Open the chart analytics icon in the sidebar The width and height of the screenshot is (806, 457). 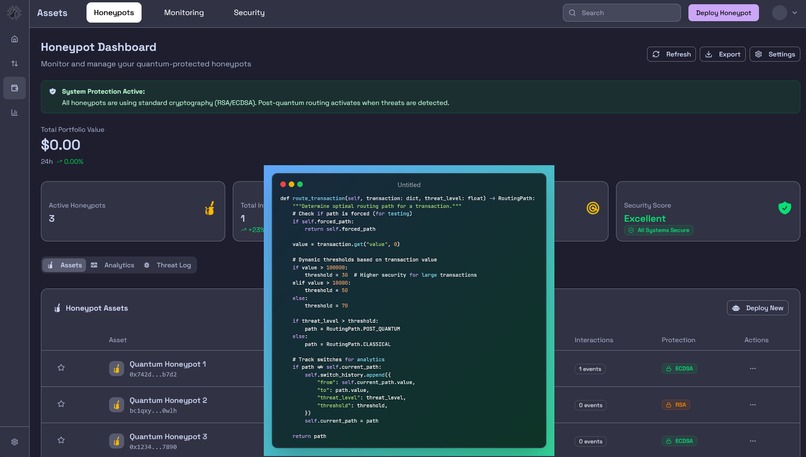coord(14,113)
